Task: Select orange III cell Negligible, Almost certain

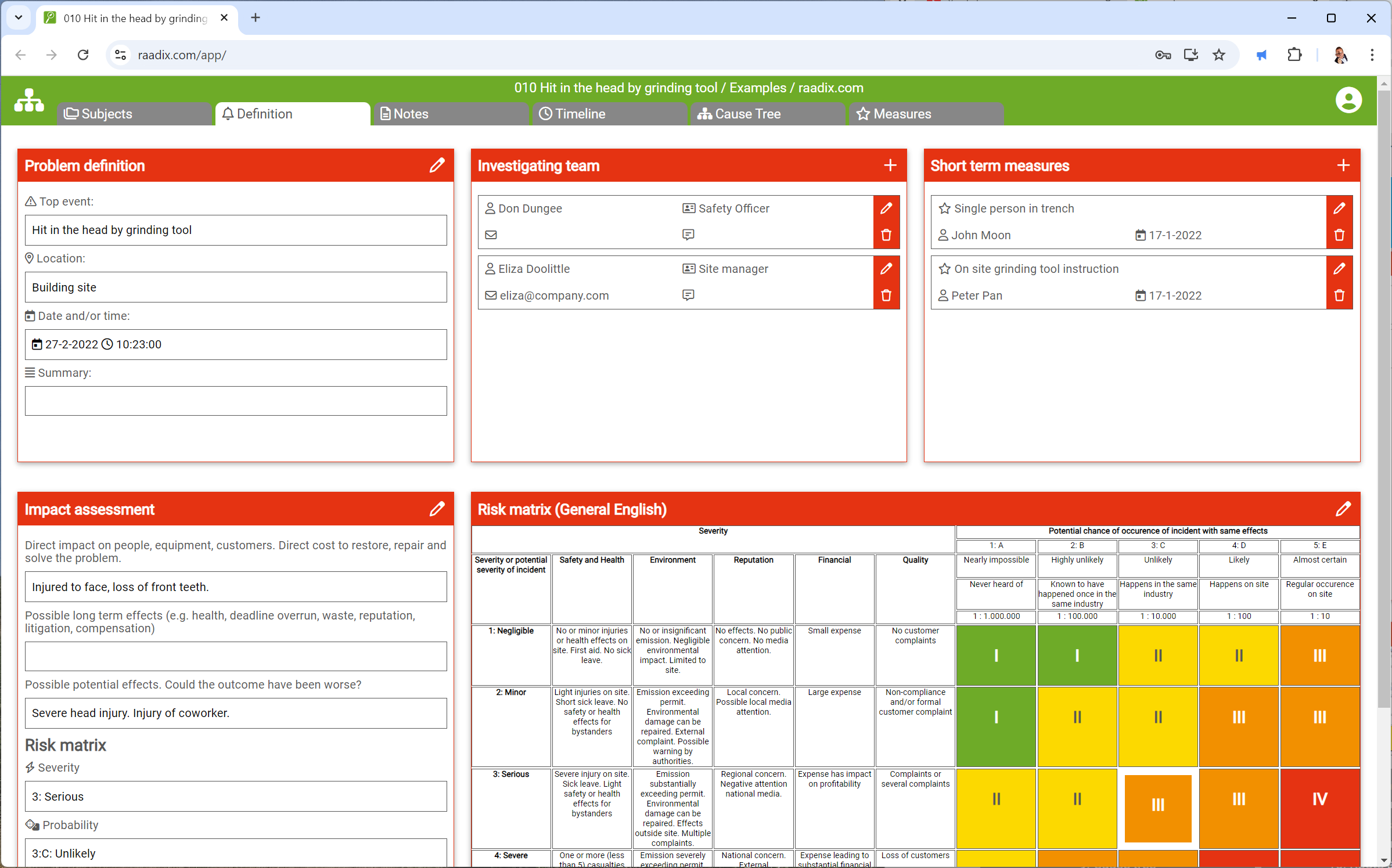Action: (x=1319, y=655)
